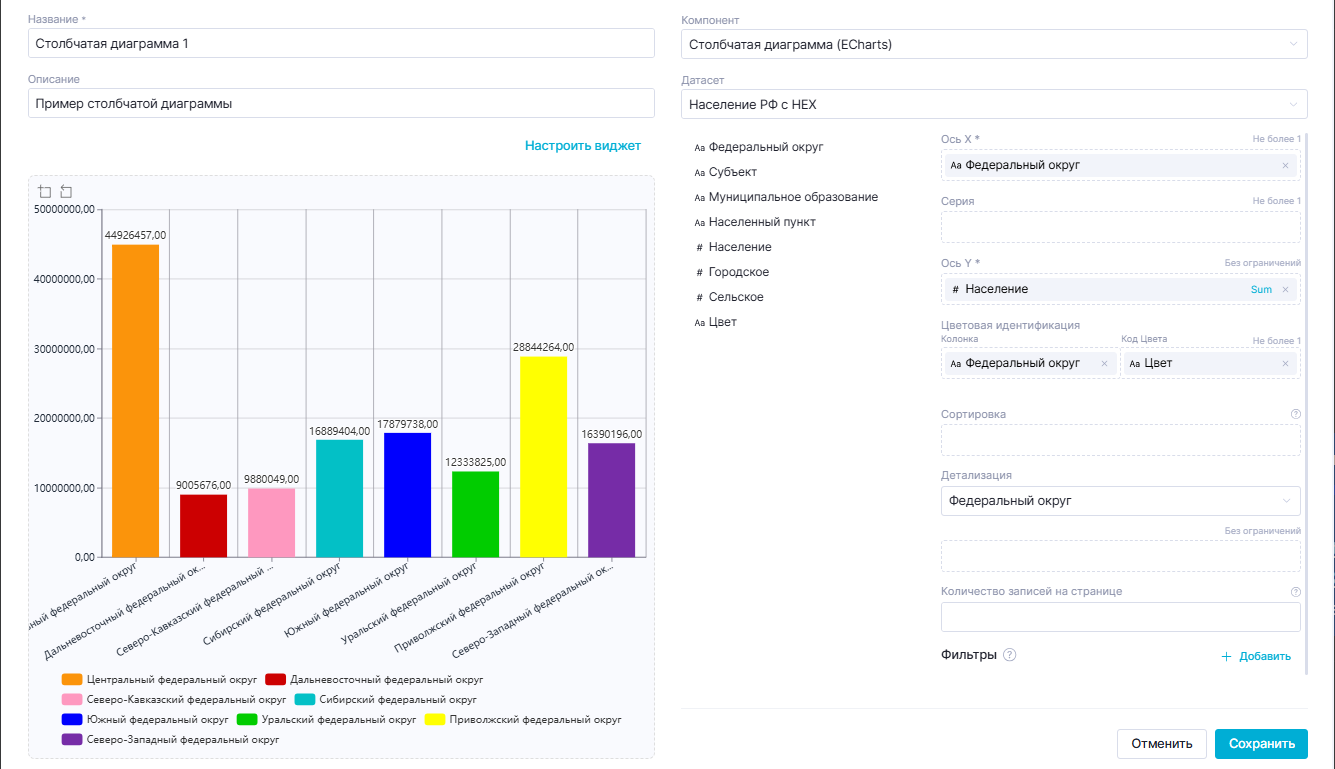Click help icon for Количество записей на странице
The image size is (1335, 769).
pyautogui.click(x=1296, y=591)
